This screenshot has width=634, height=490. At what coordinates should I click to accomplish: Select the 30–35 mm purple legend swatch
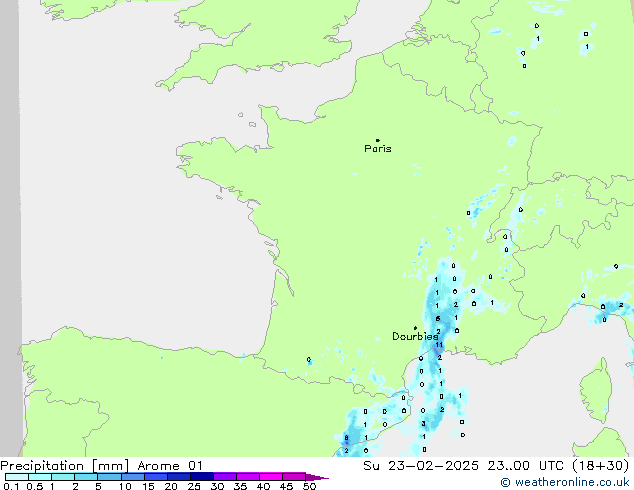pyautogui.click(x=225, y=477)
